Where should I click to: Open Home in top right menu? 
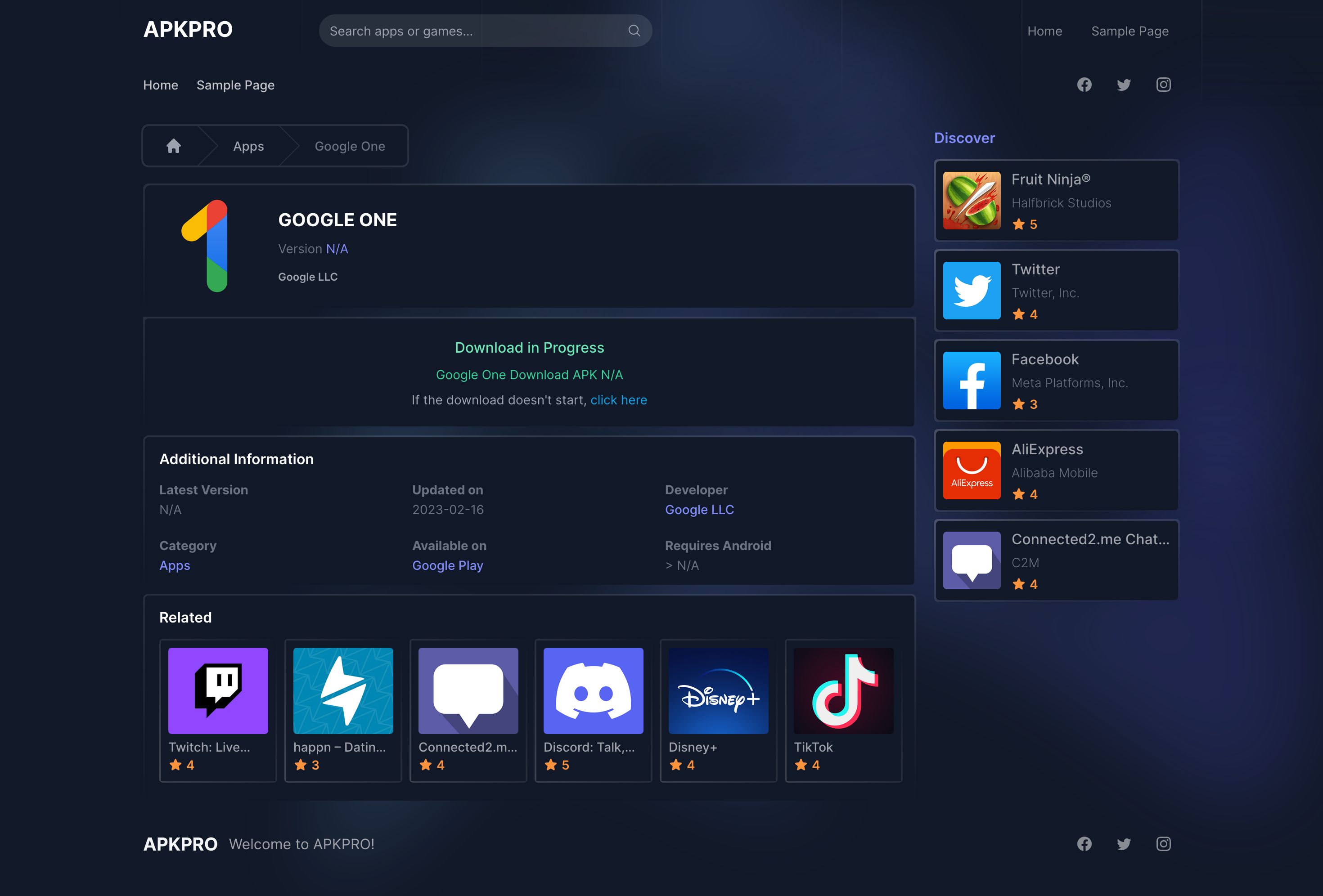pos(1044,31)
